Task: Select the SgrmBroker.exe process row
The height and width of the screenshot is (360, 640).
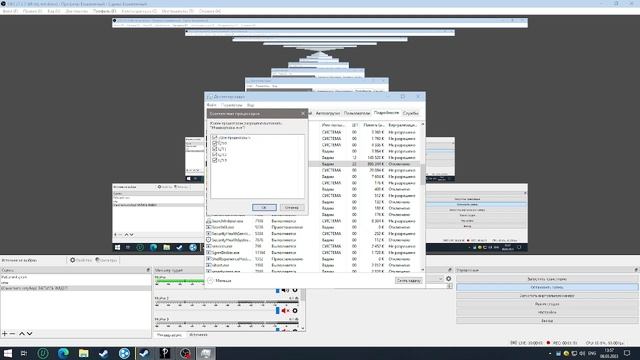Action: click(314, 253)
